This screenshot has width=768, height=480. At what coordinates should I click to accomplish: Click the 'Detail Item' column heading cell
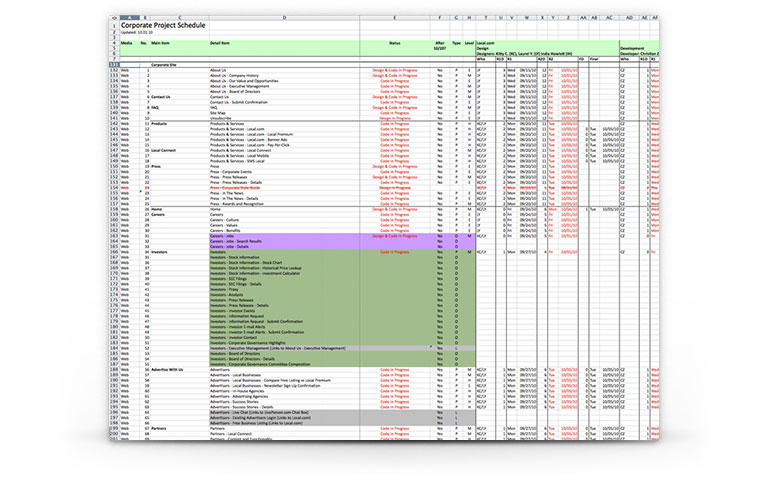(220, 43)
